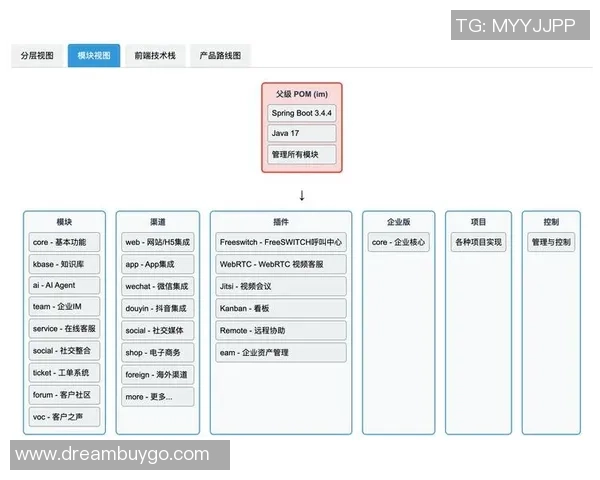The width and height of the screenshot is (600, 480).
Task: Click the 管理所有模块 box
Action: (x=302, y=155)
